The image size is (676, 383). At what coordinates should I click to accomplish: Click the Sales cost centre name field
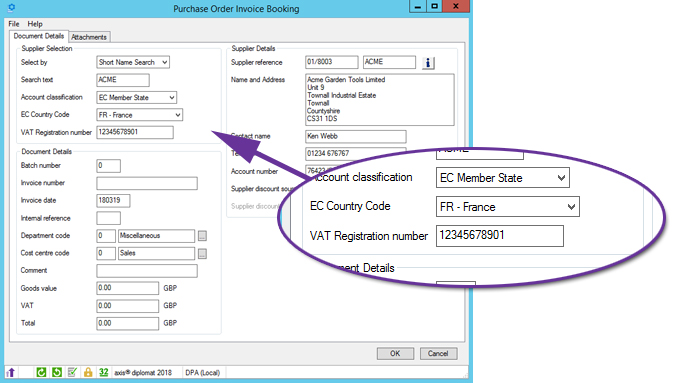(x=156, y=254)
